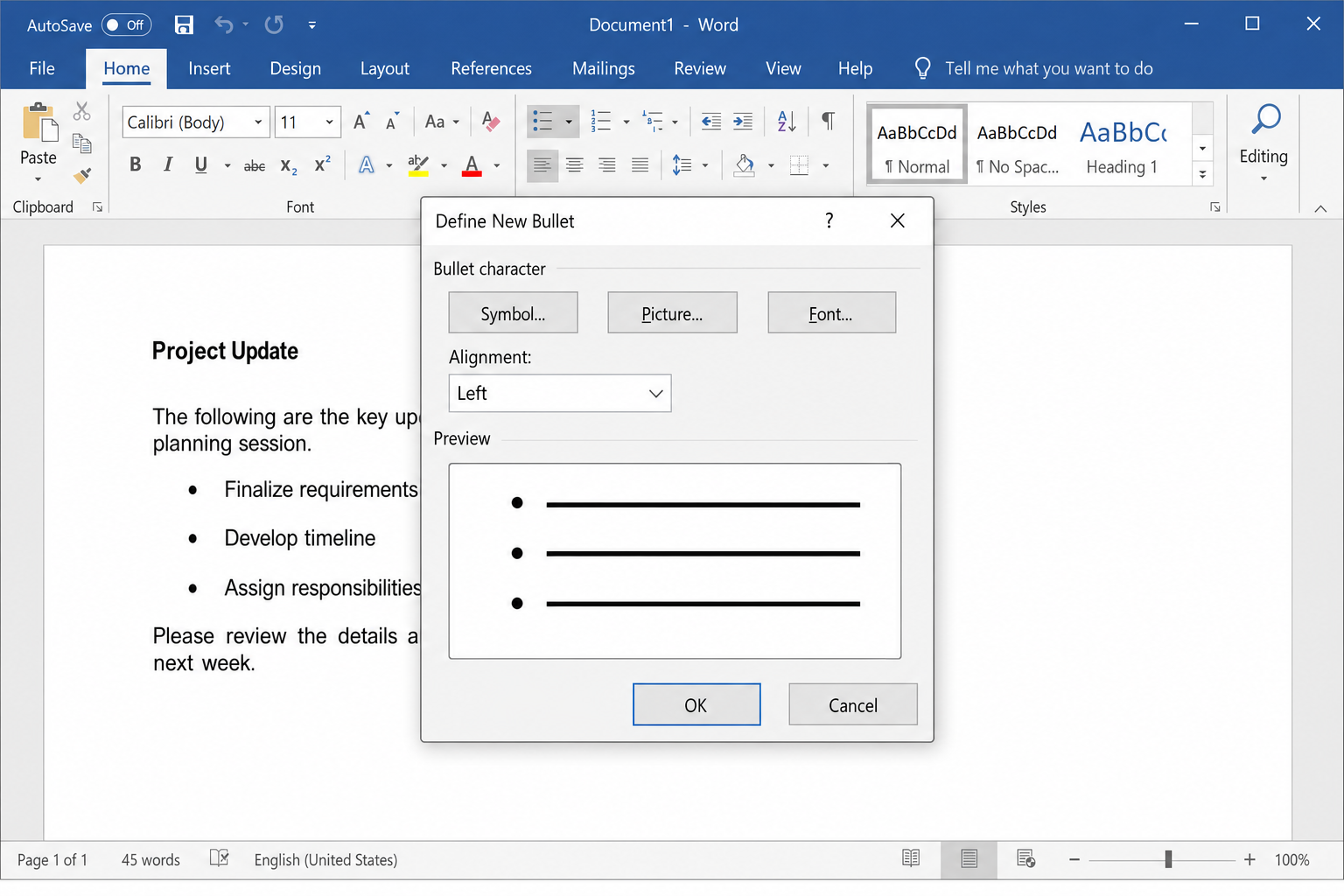Click the 100% zoom level
The width and height of the screenshot is (1344, 896).
(1291, 859)
